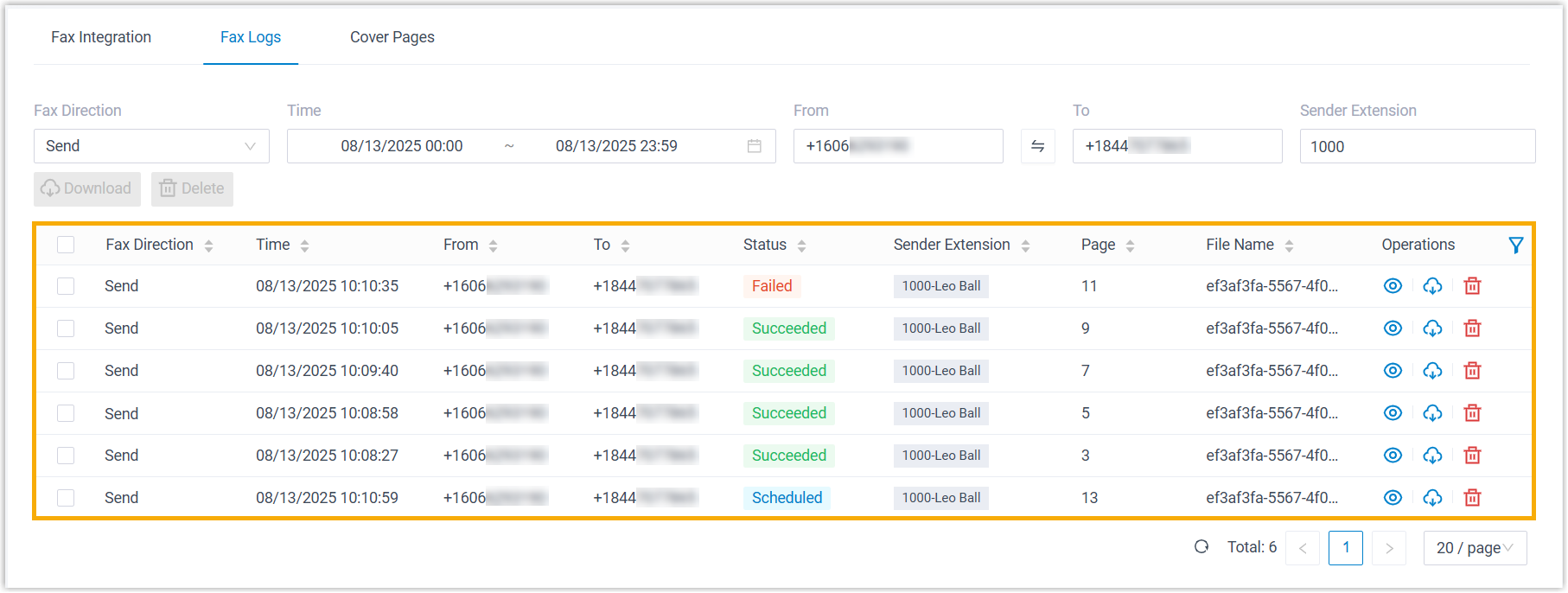Download the 10:10:05 fax file
The height and width of the screenshot is (593, 1568).
[x=1432, y=328]
